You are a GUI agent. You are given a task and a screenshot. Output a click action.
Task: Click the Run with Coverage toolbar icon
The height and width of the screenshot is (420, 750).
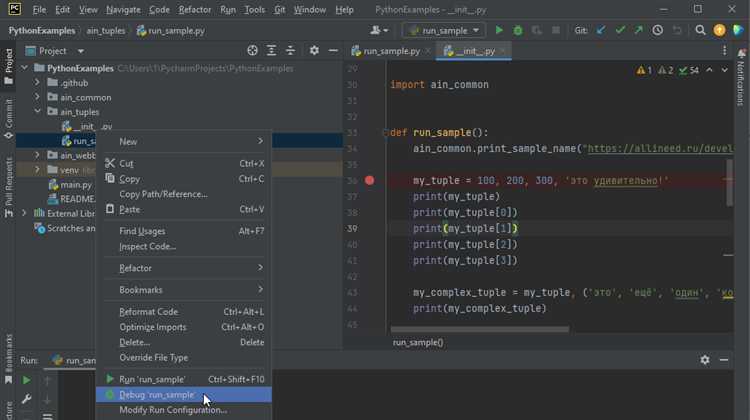pyautogui.click(x=537, y=30)
